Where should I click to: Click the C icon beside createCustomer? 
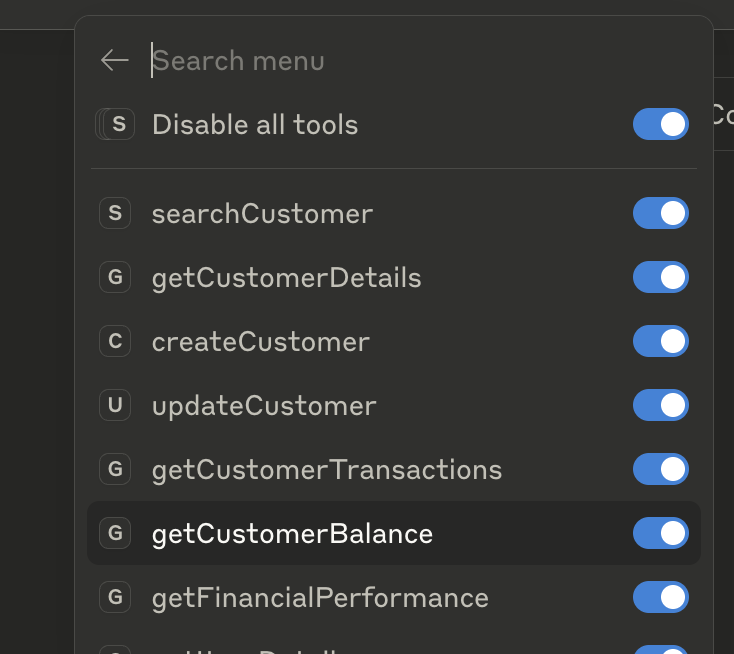115,341
